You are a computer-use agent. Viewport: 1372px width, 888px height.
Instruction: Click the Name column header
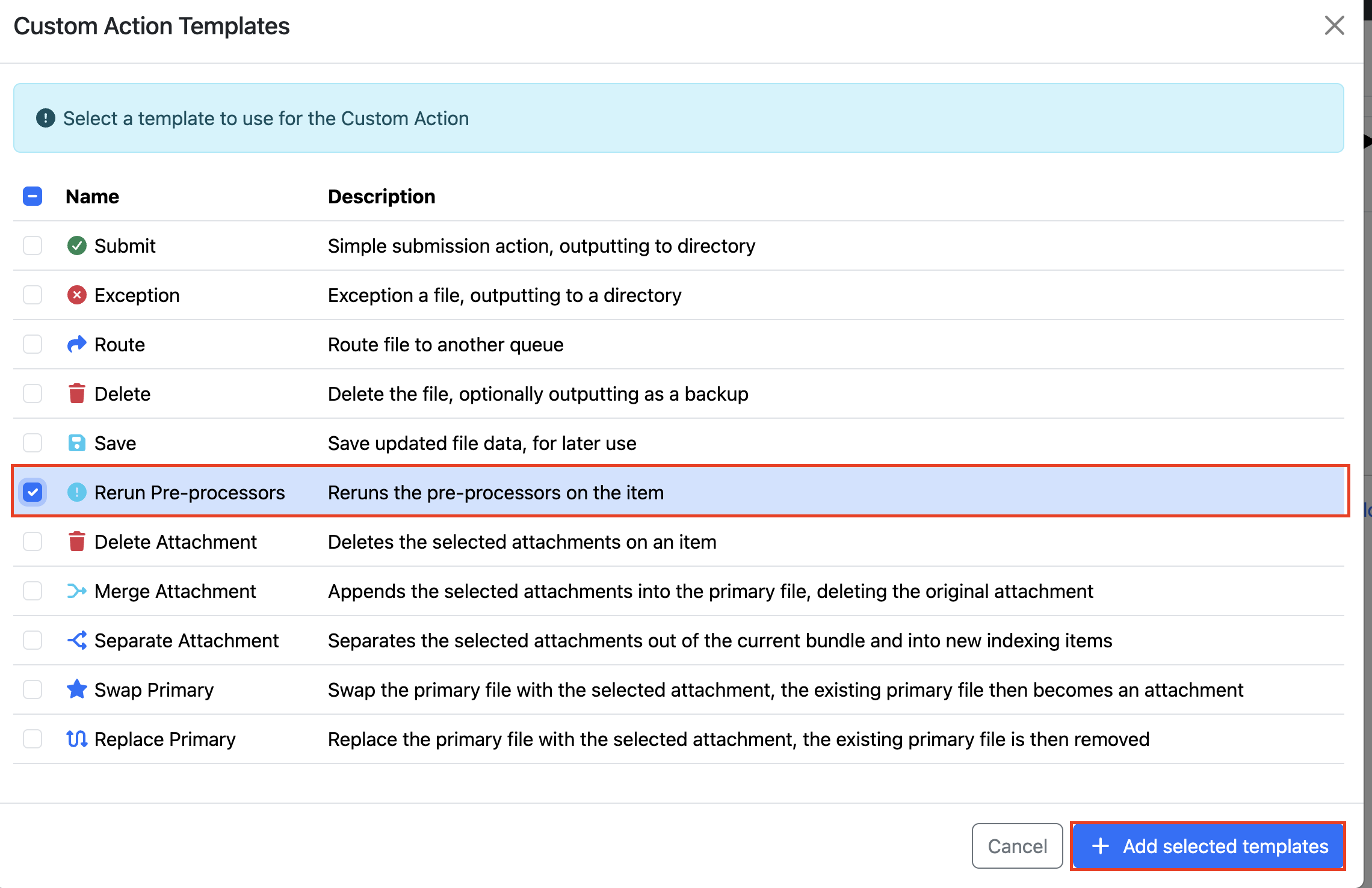(x=92, y=196)
